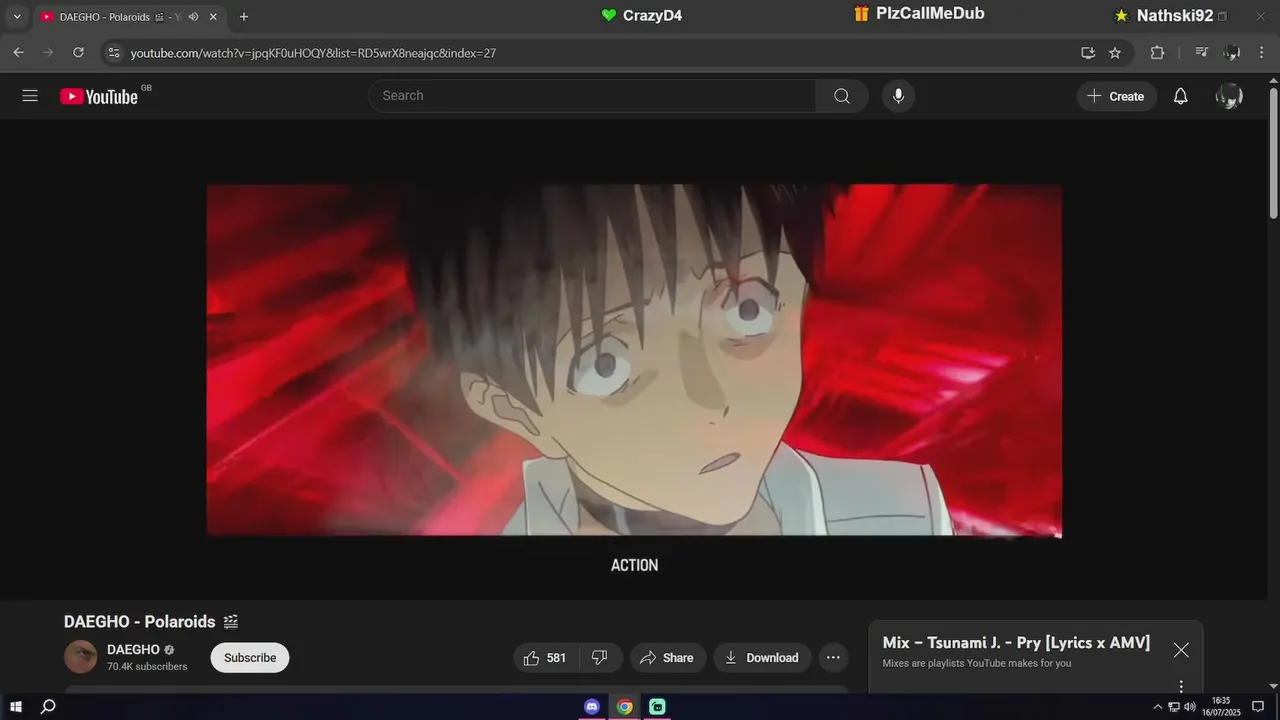
Task: Open the teal app in taskbar
Action: [x=657, y=707]
